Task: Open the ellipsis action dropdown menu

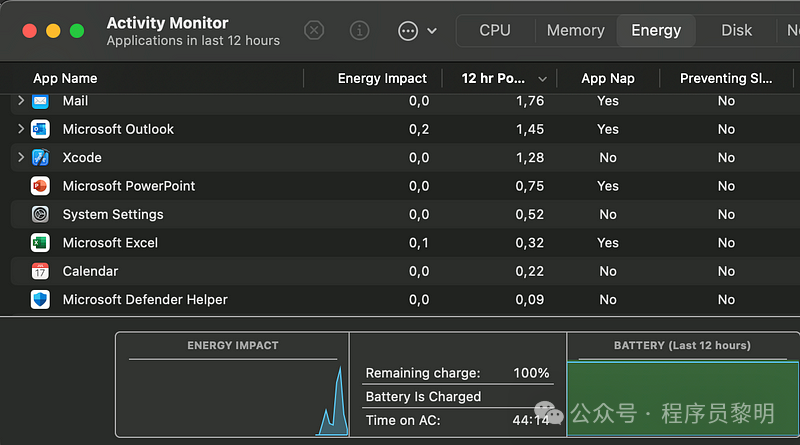Action: pyautogui.click(x=417, y=30)
